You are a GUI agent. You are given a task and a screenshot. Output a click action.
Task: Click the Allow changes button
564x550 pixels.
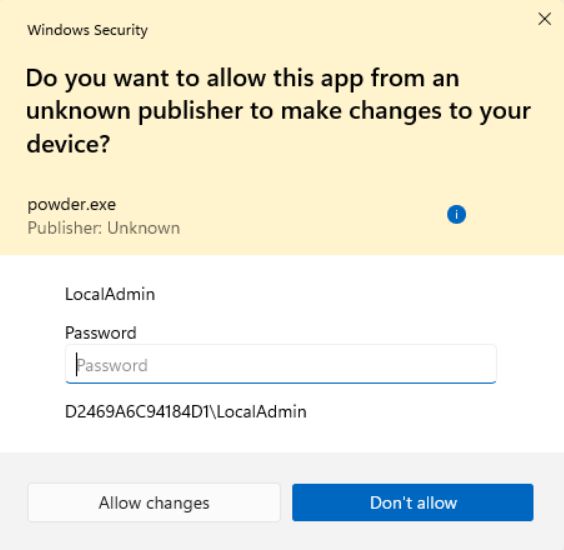pyautogui.click(x=154, y=503)
